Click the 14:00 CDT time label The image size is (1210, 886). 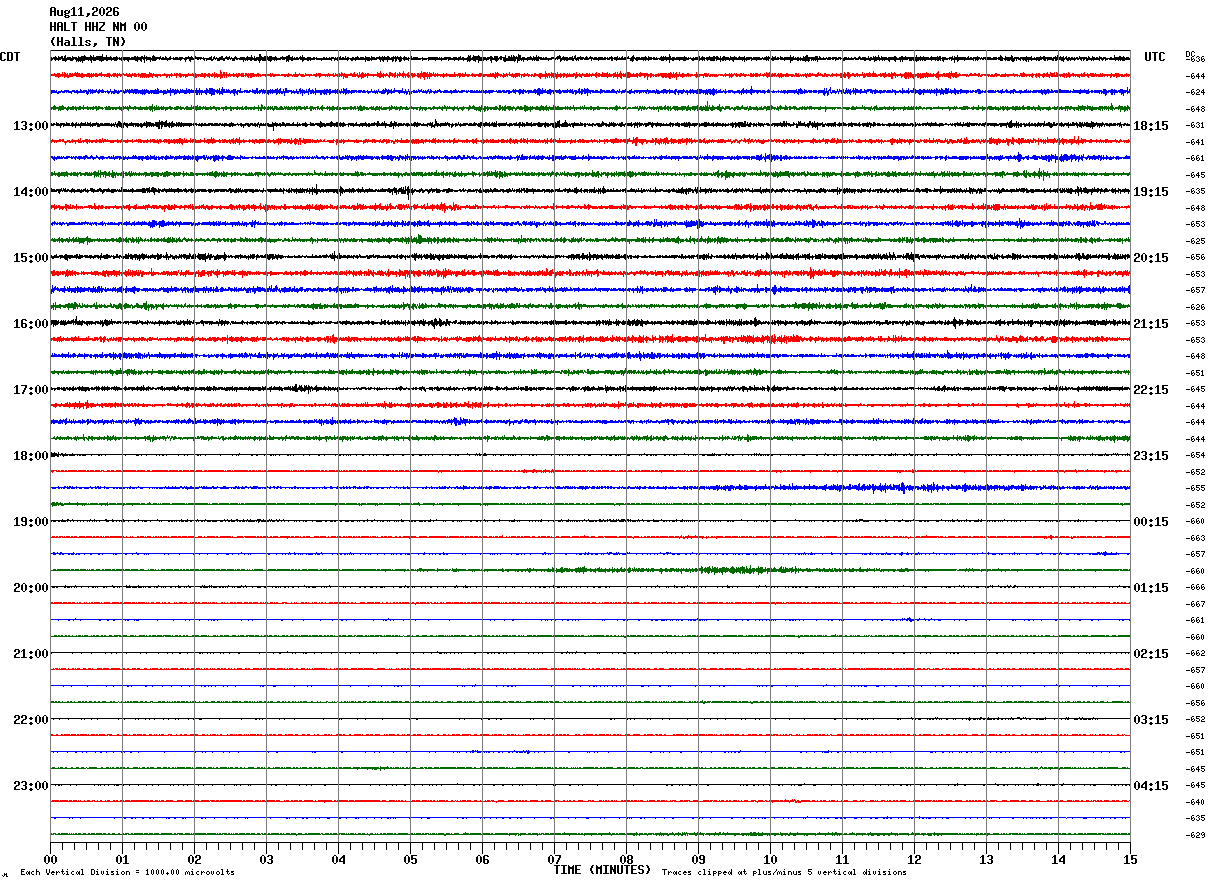pos(30,192)
